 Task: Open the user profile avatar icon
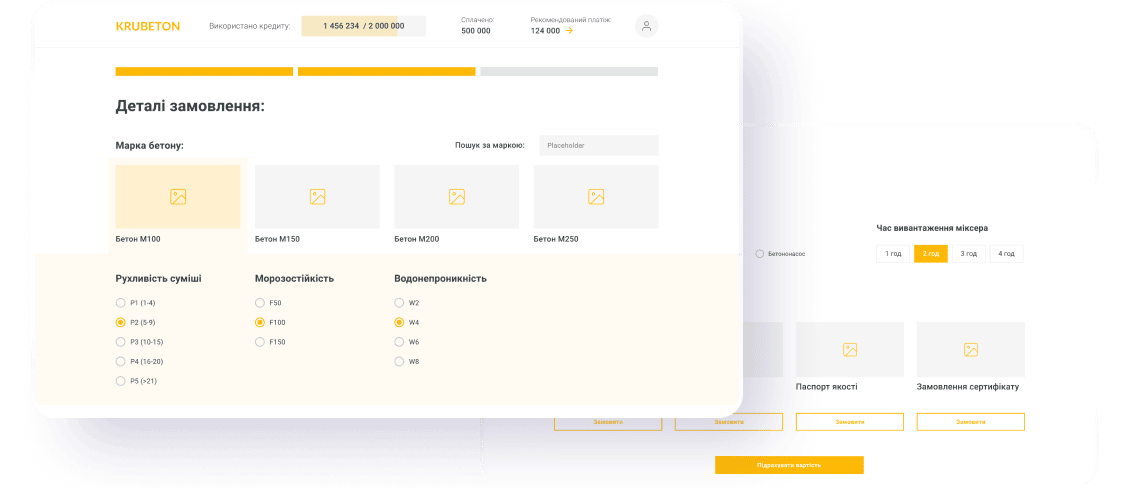[x=646, y=27]
